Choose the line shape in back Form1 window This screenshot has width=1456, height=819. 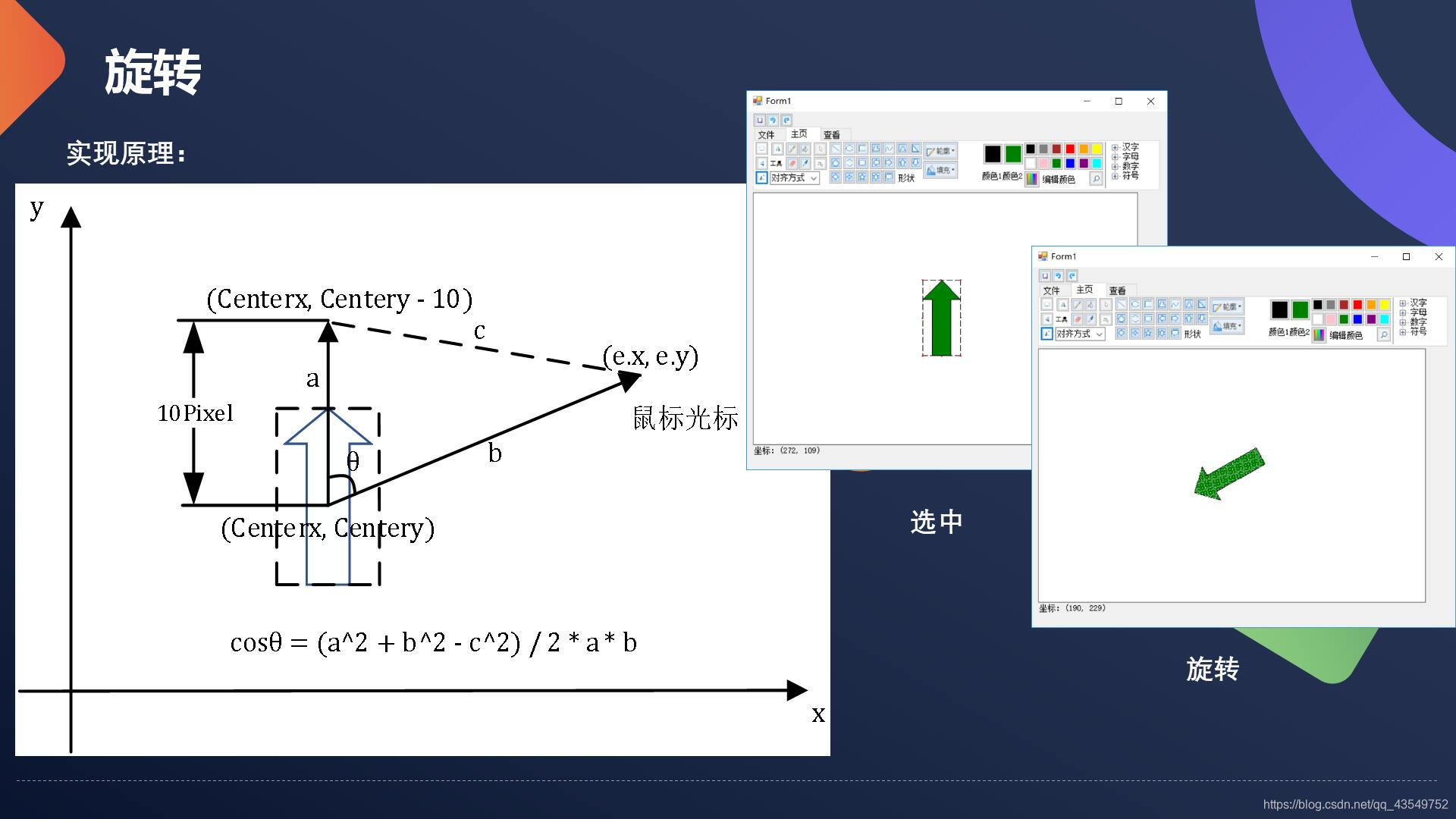pos(836,149)
